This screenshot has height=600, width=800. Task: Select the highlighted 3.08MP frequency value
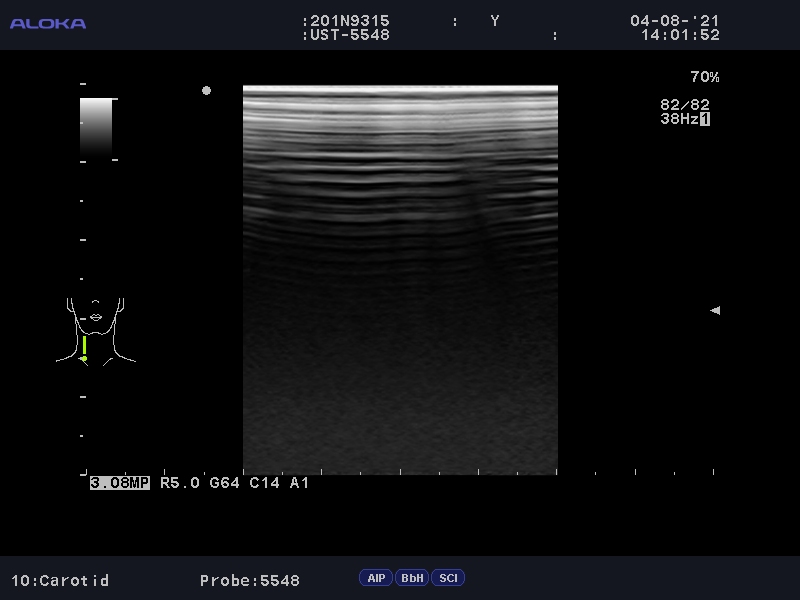pyautogui.click(x=120, y=483)
